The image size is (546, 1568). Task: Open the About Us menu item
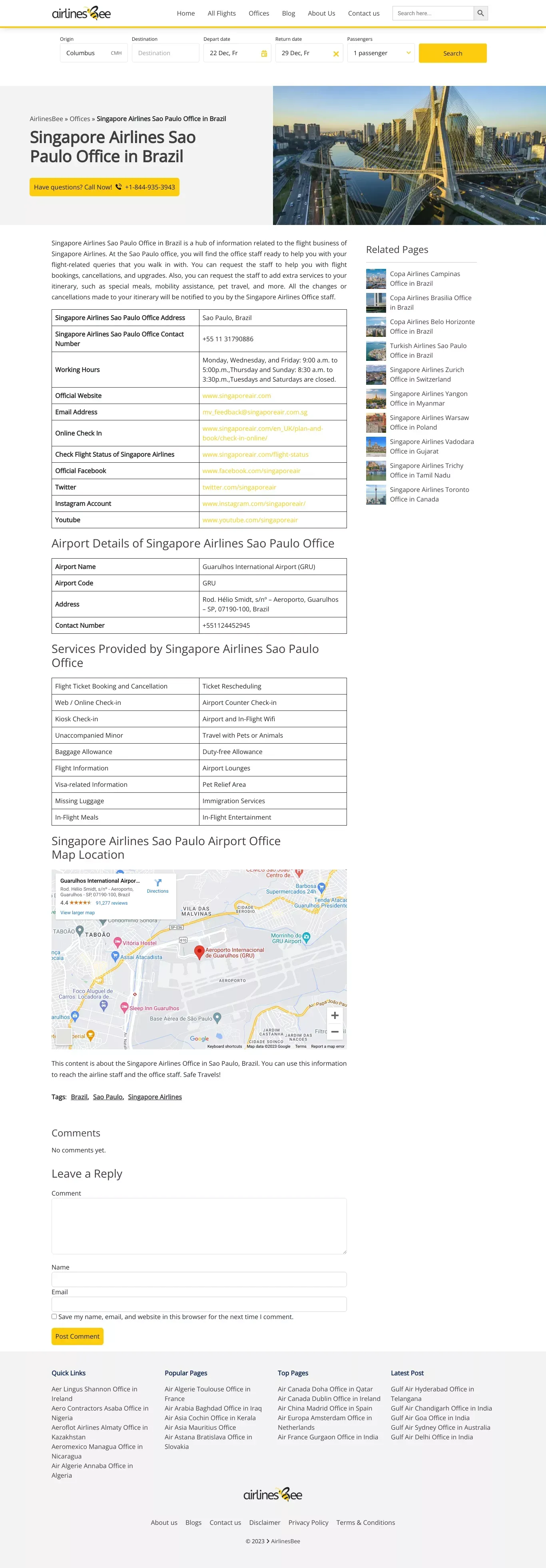pyautogui.click(x=321, y=14)
